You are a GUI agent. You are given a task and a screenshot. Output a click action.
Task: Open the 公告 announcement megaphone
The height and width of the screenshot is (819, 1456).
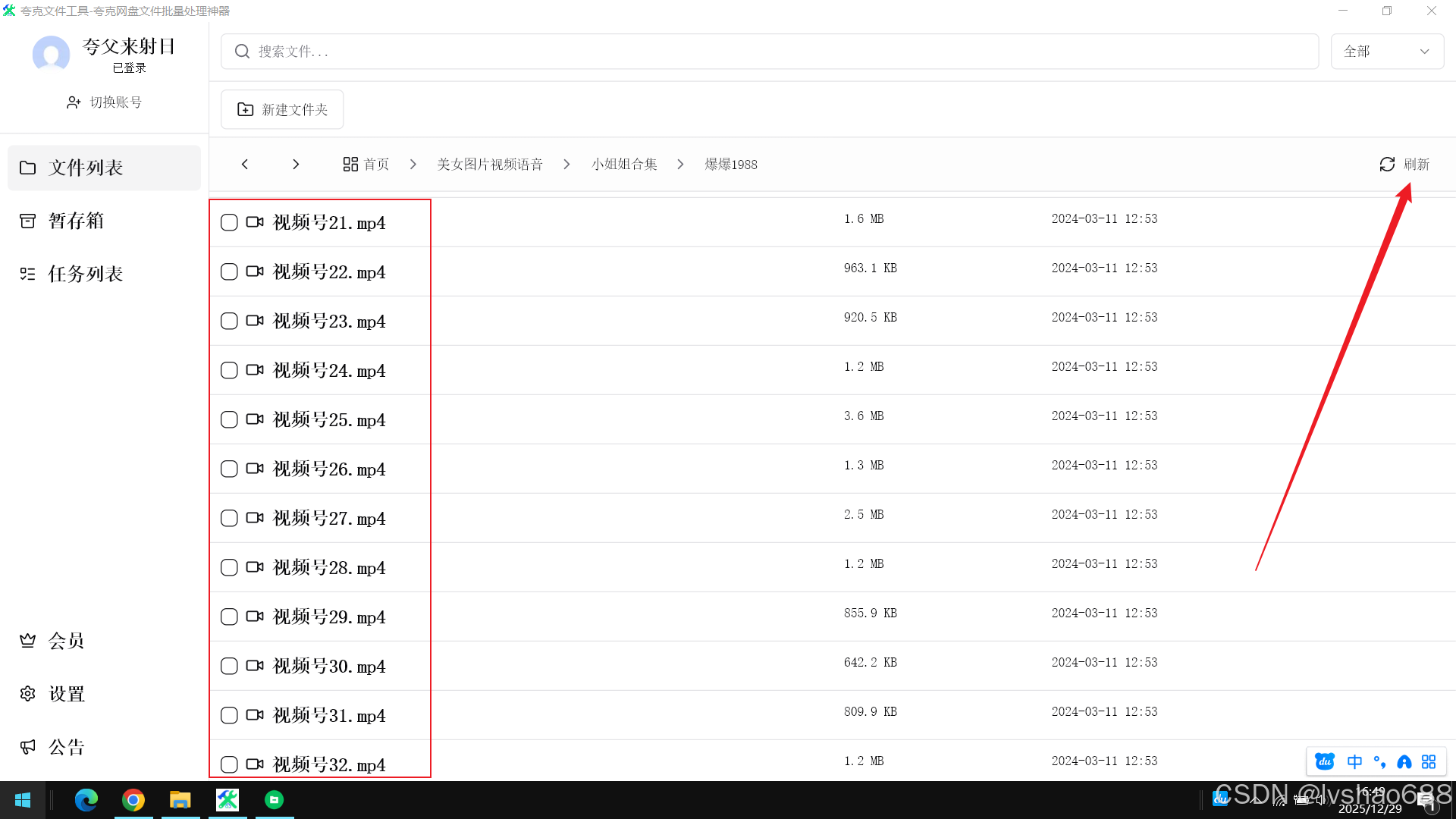coord(28,747)
